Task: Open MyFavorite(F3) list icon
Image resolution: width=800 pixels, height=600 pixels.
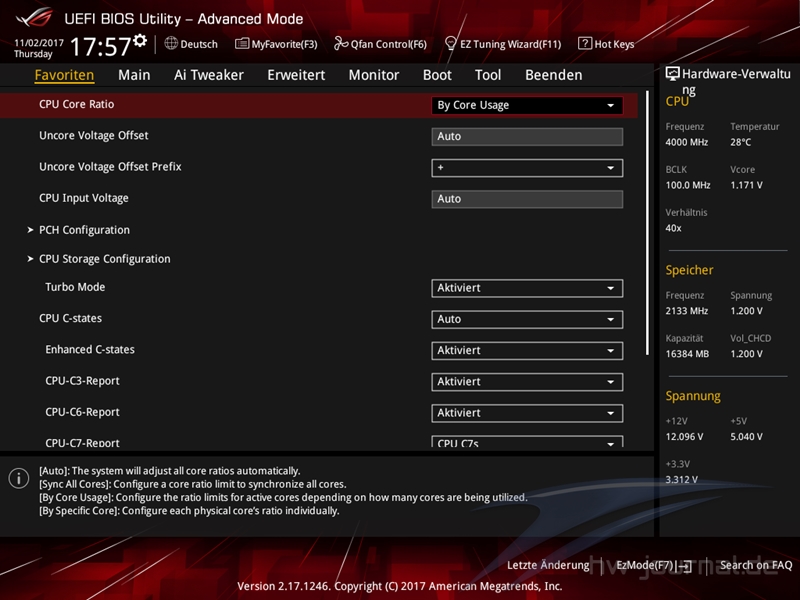Action: [242, 44]
